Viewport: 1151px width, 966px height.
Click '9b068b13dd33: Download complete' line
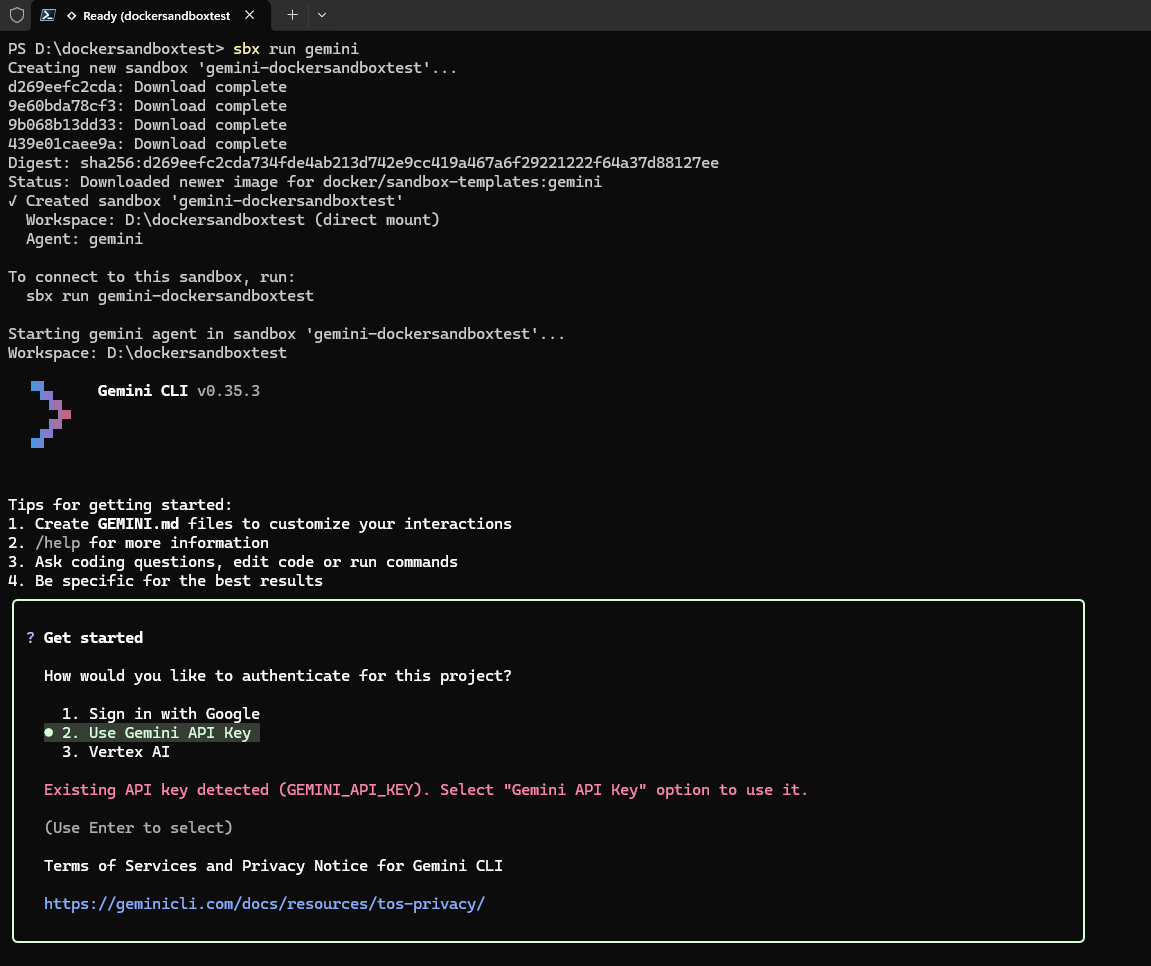[x=147, y=125]
